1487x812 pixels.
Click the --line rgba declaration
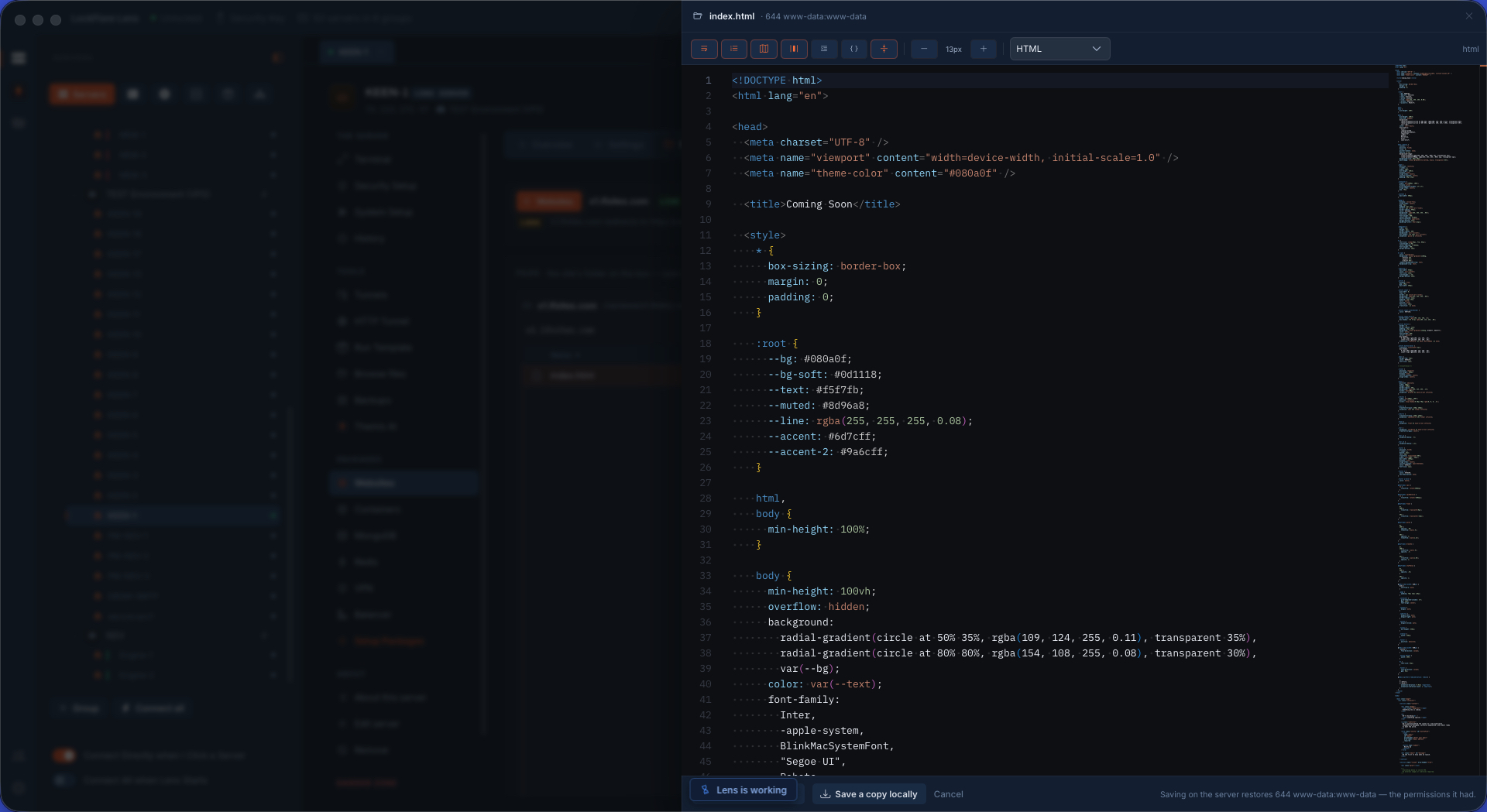(x=870, y=421)
